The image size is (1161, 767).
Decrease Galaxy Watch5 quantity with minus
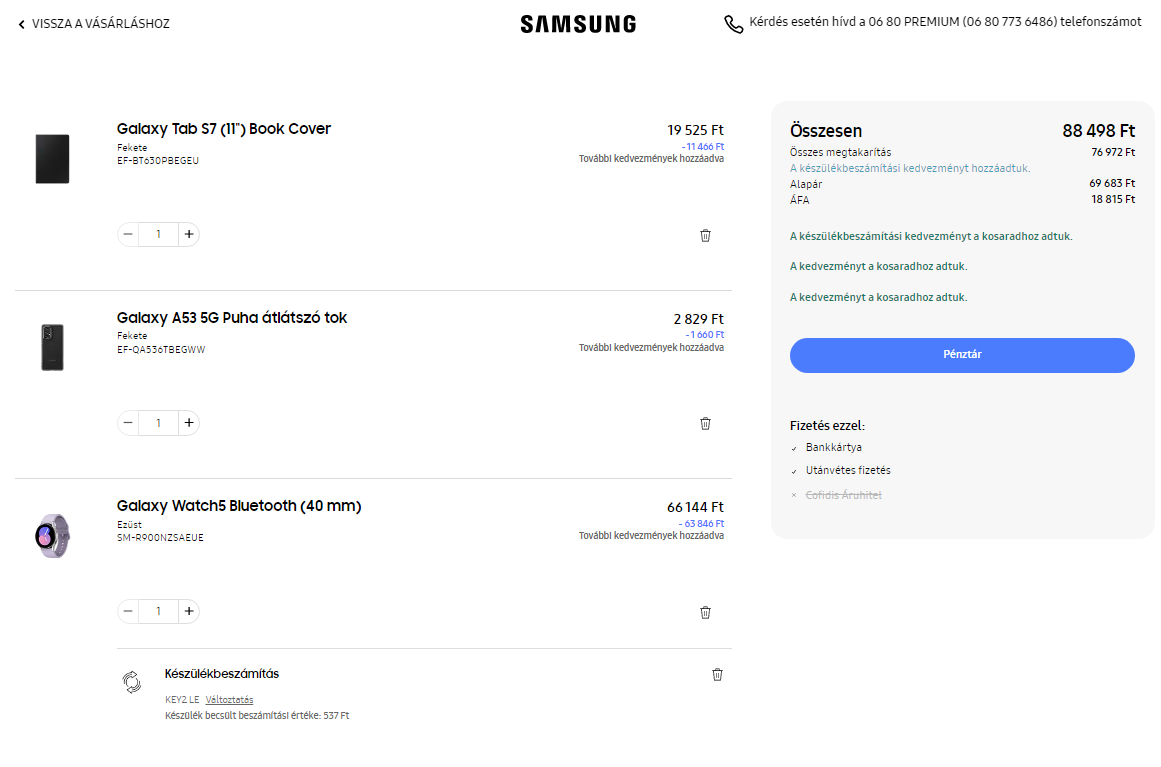coord(128,611)
